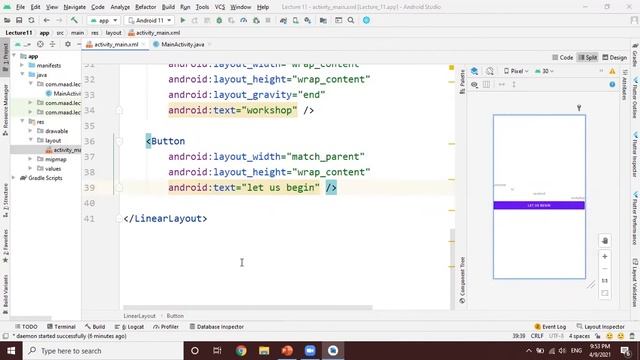The width and height of the screenshot is (640, 360).
Task: Click expand/collapse all icon in project panel
Action: coord(52,44)
